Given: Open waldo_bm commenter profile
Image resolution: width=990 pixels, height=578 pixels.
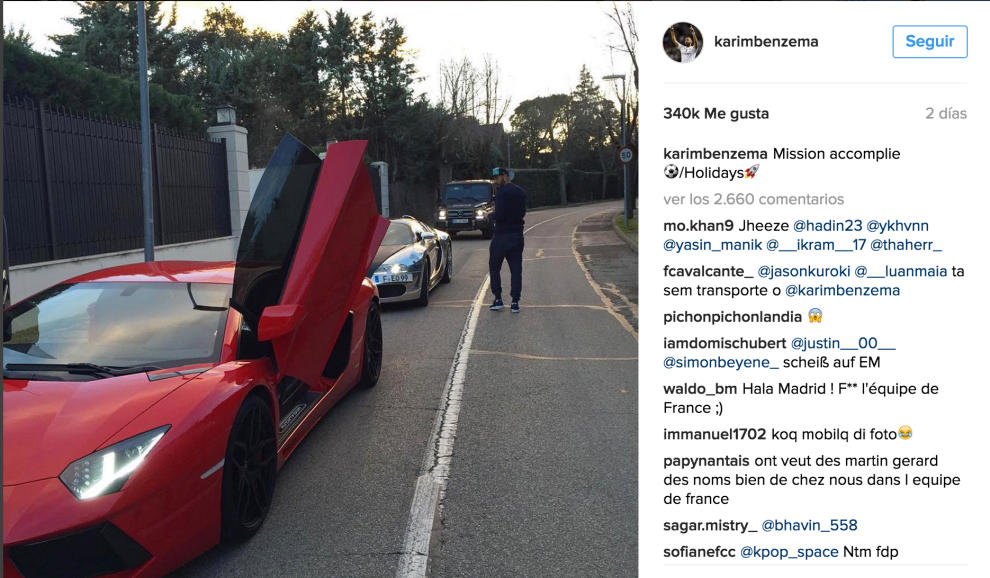Looking at the screenshot, I should pos(700,388).
